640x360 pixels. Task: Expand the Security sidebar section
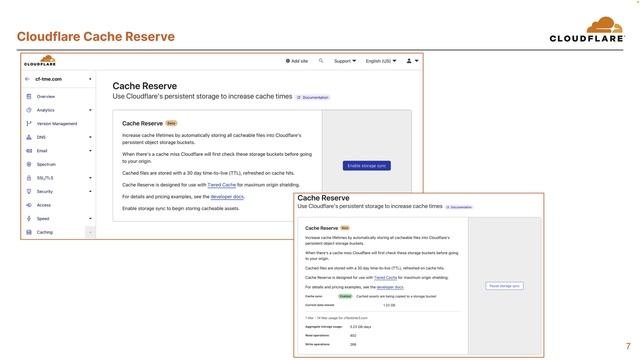coord(90,191)
